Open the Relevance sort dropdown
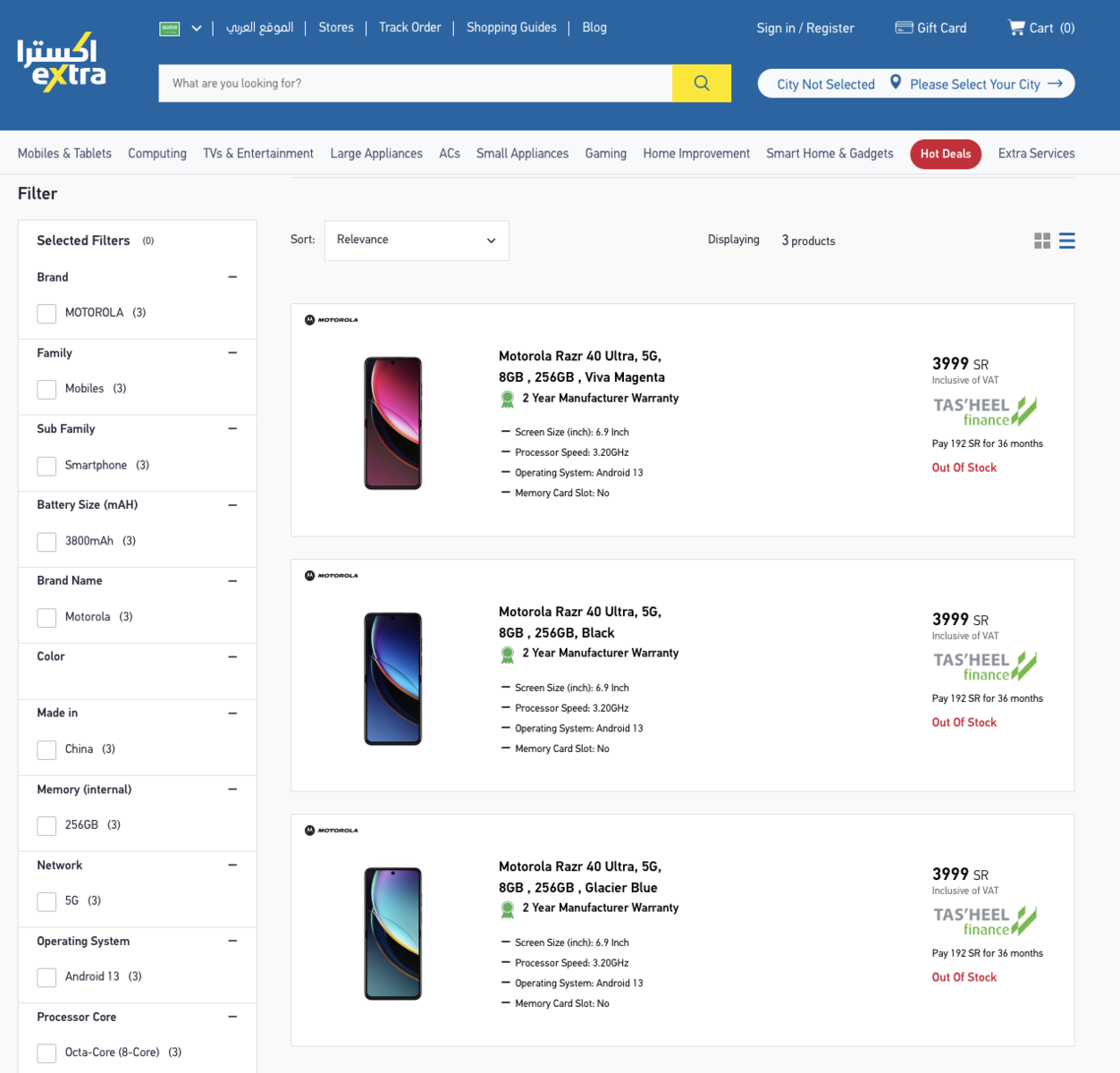The height and width of the screenshot is (1073, 1120). (417, 241)
